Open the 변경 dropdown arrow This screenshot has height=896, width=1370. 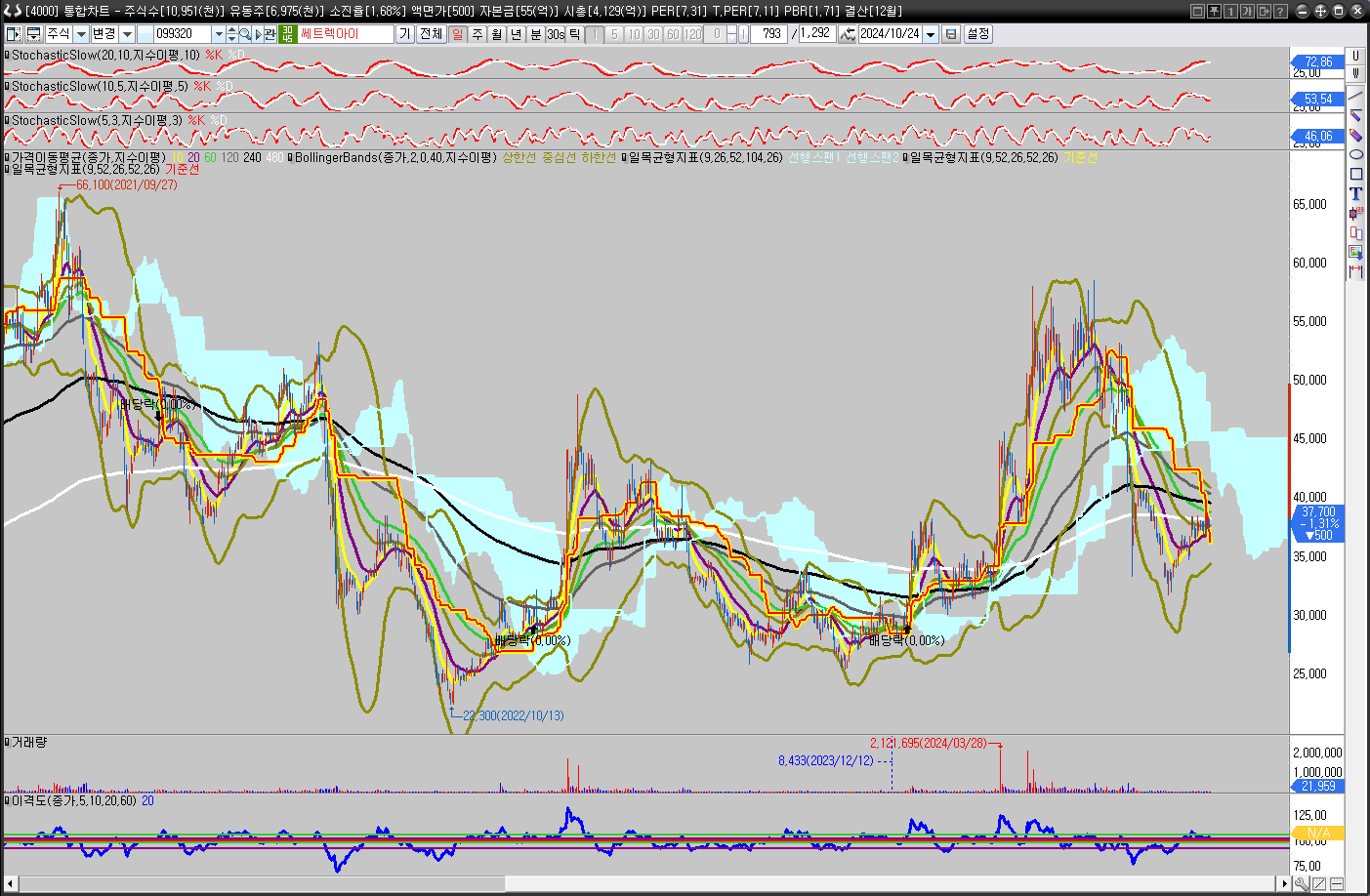point(127,34)
